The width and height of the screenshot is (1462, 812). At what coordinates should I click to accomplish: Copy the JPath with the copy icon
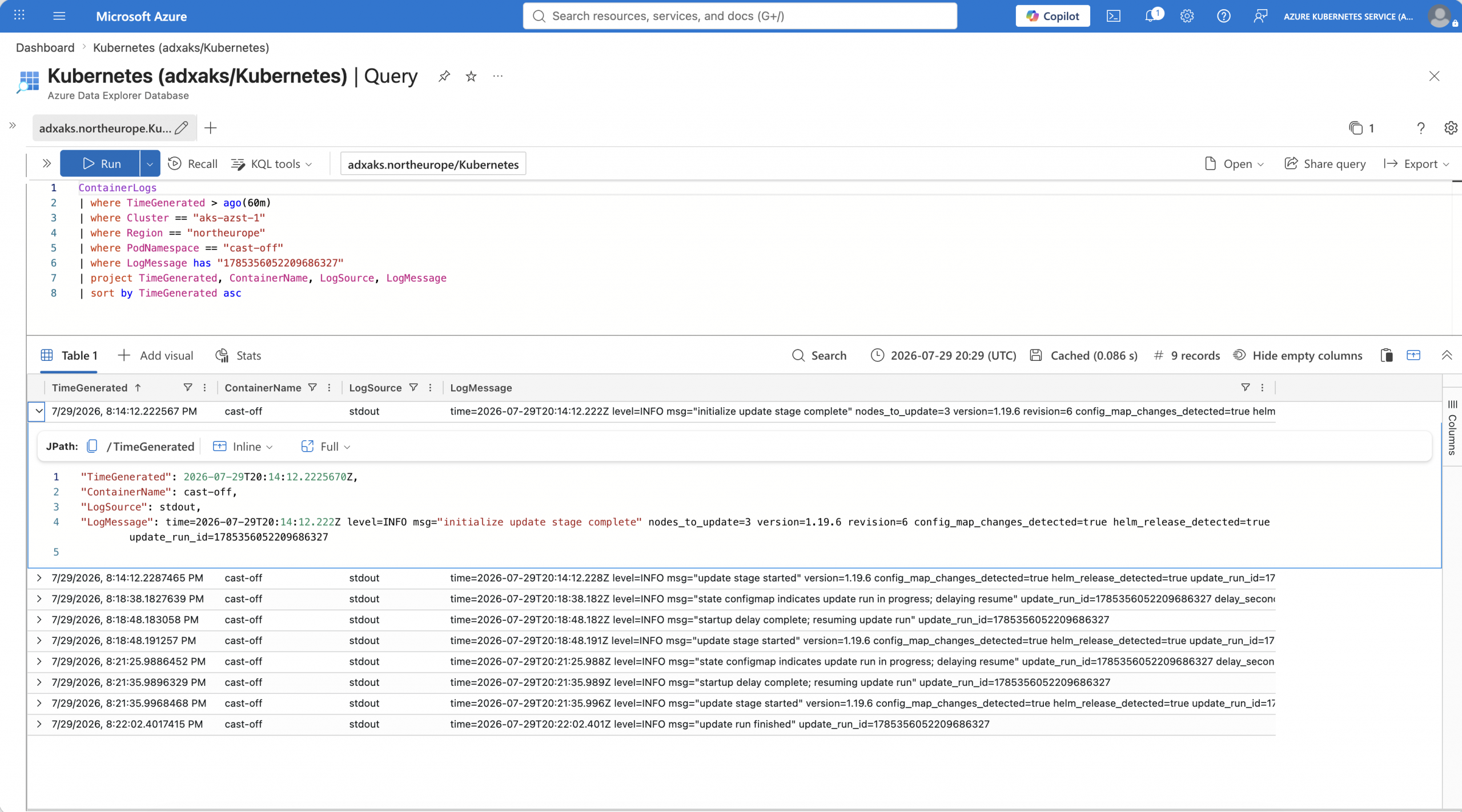pos(92,446)
